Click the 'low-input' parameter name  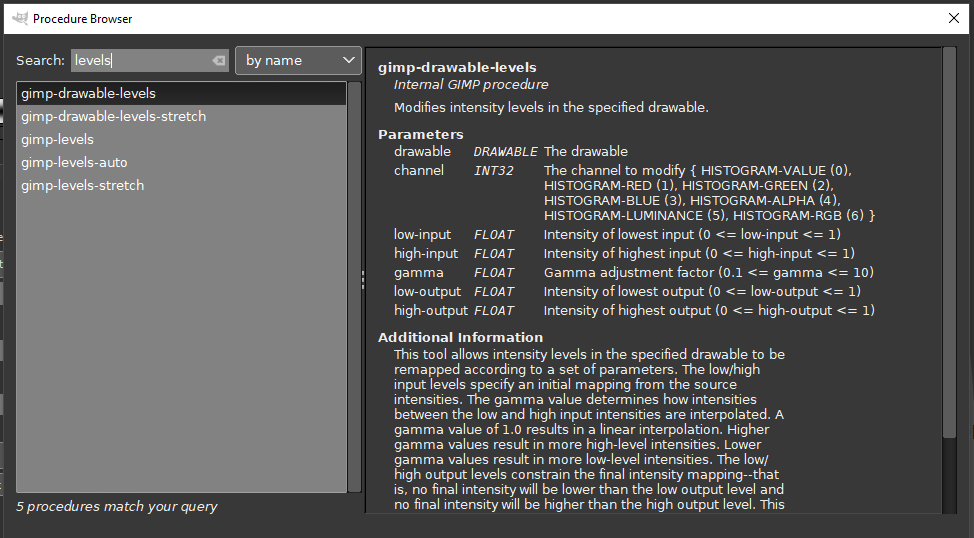click(422, 234)
